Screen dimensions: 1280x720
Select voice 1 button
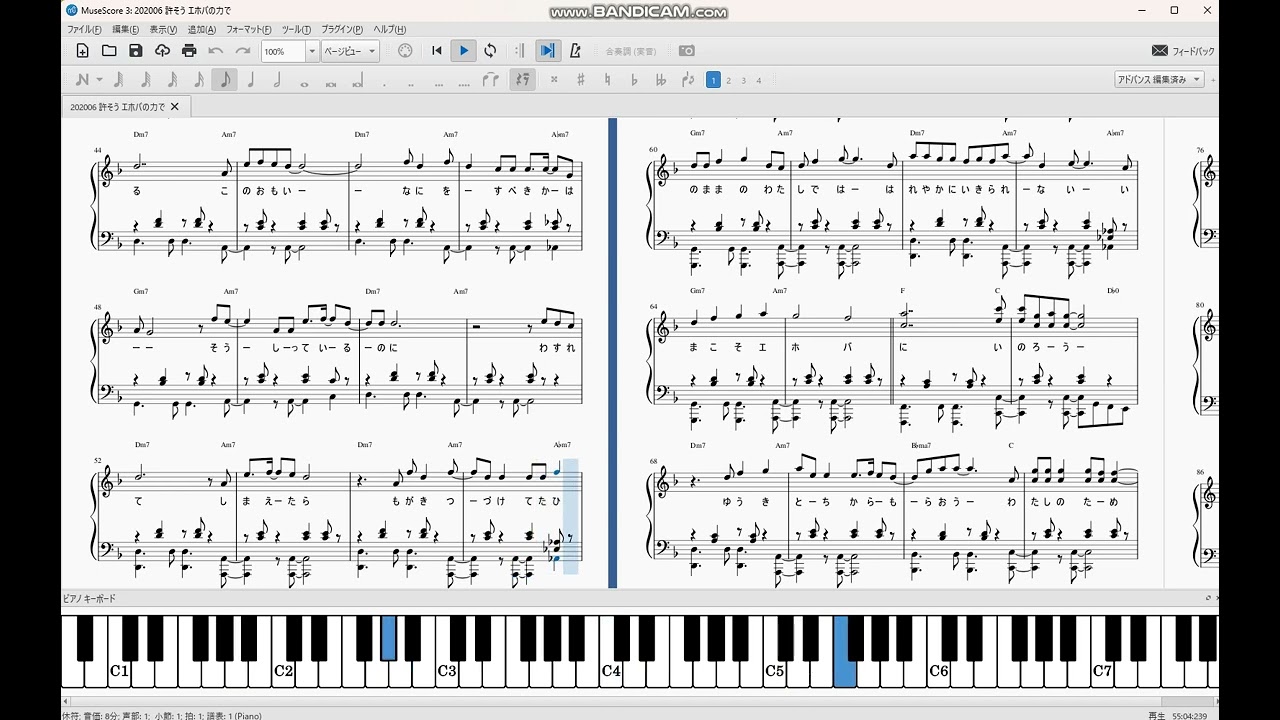pos(713,80)
